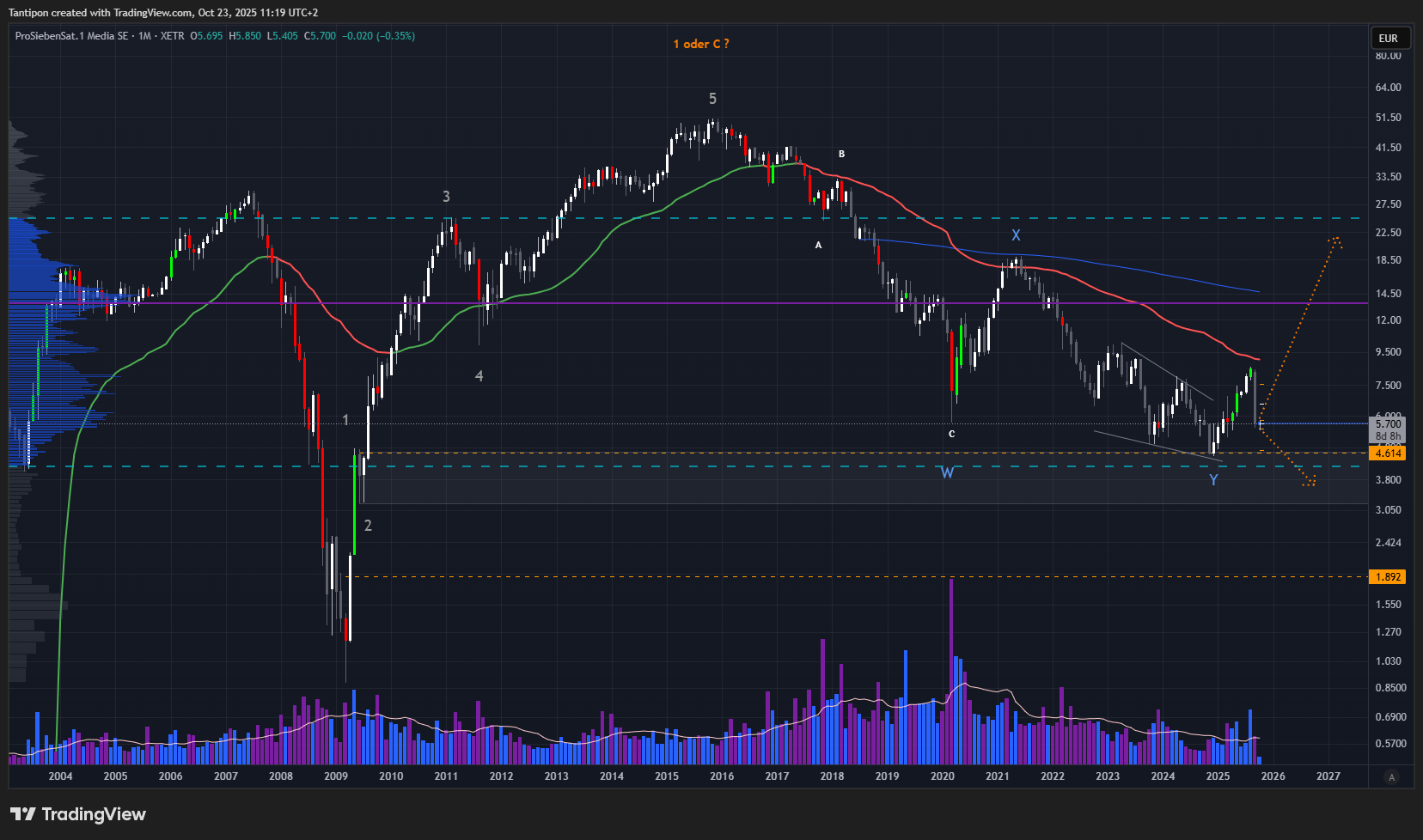Select the orange 4.614 price label
The image size is (1423, 840).
[x=1388, y=453]
